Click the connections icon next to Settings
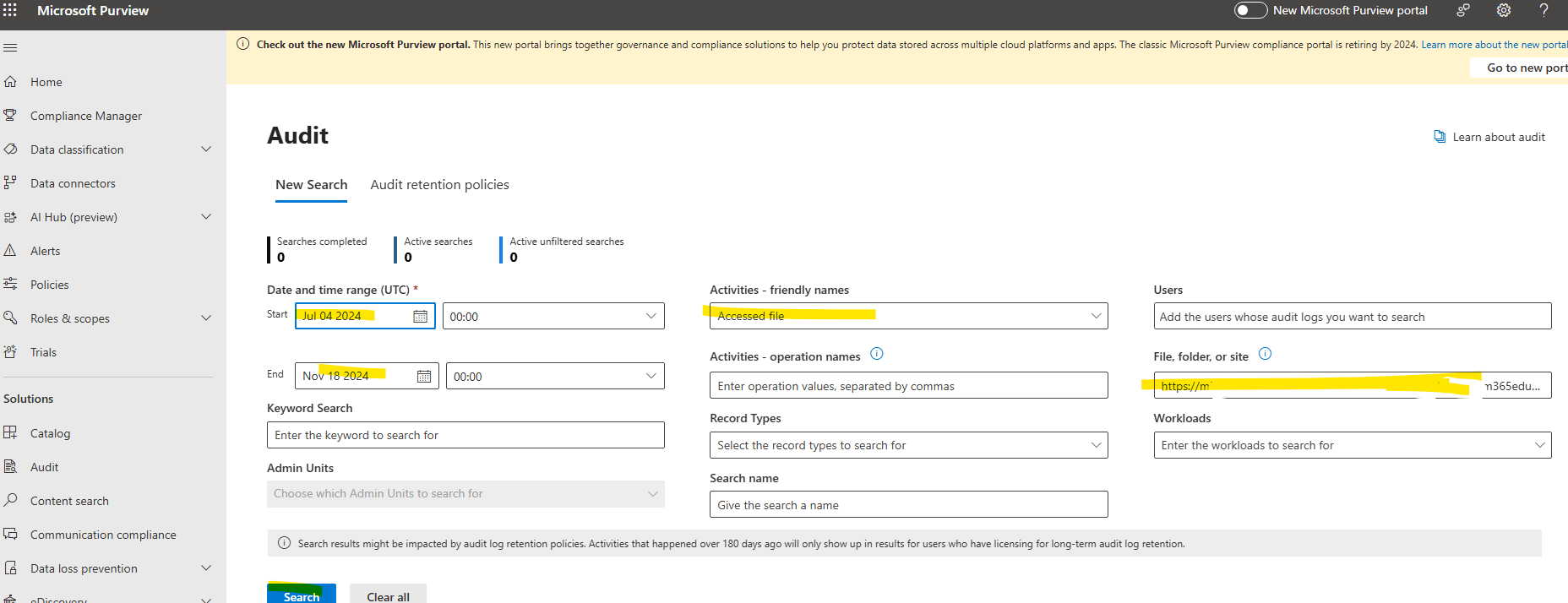 click(x=1463, y=10)
